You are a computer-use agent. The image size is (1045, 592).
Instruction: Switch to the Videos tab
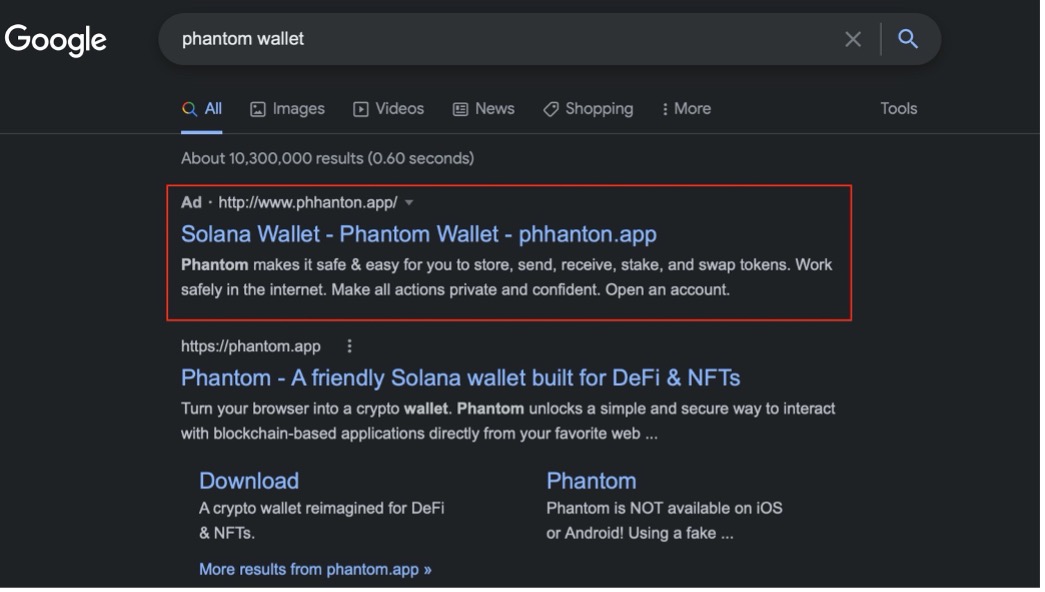pos(389,109)
